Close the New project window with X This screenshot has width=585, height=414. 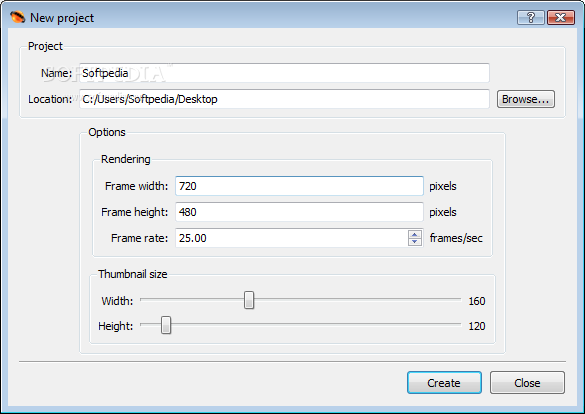coord(560,18)
